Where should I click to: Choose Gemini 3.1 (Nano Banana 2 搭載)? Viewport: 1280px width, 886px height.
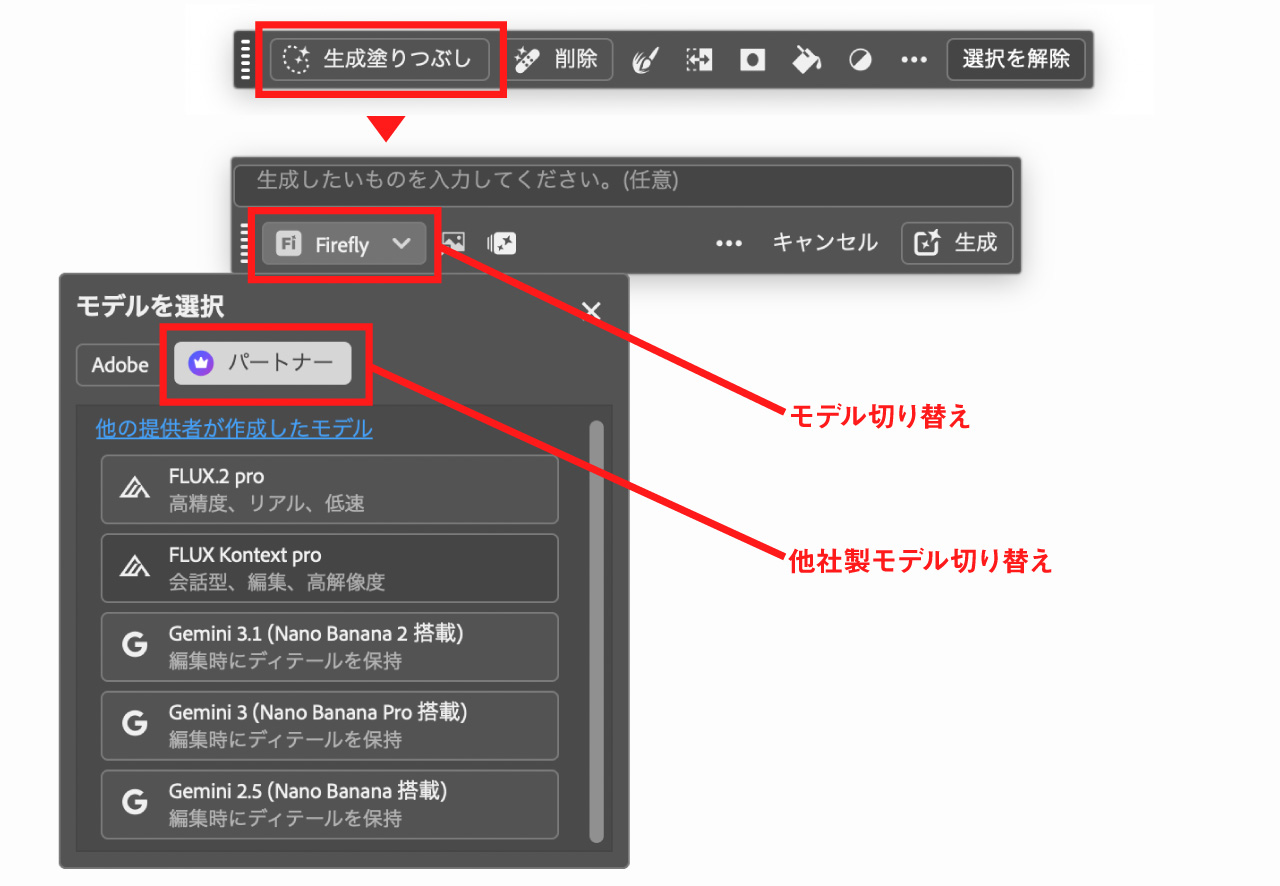click(330, 647)
